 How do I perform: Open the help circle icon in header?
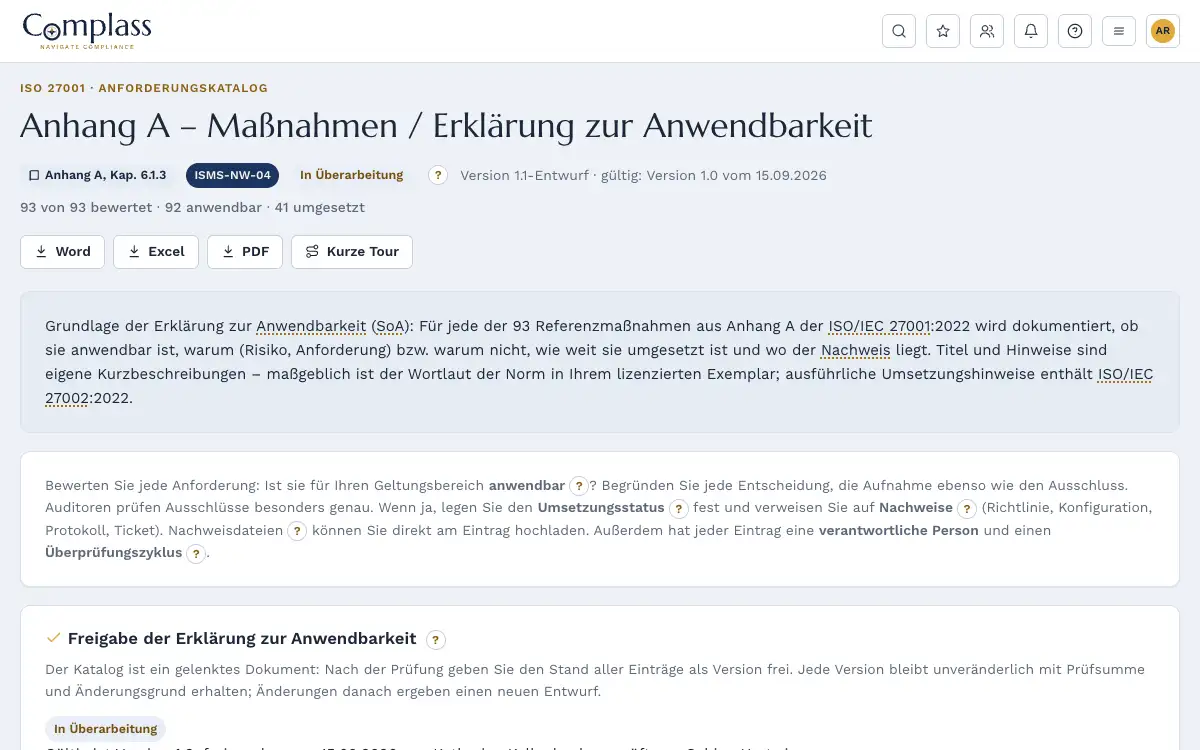[1075, 31]
